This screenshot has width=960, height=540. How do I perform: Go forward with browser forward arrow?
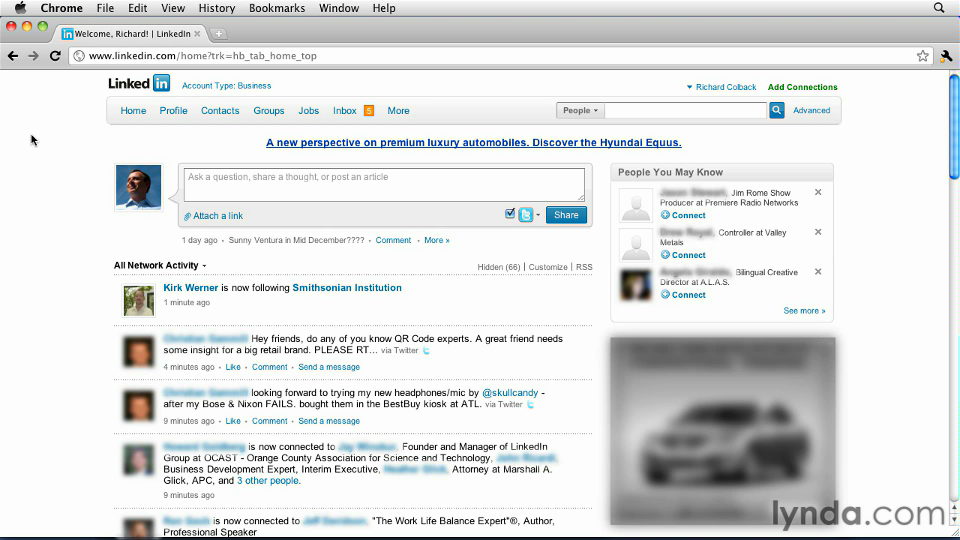click(34, 56)
